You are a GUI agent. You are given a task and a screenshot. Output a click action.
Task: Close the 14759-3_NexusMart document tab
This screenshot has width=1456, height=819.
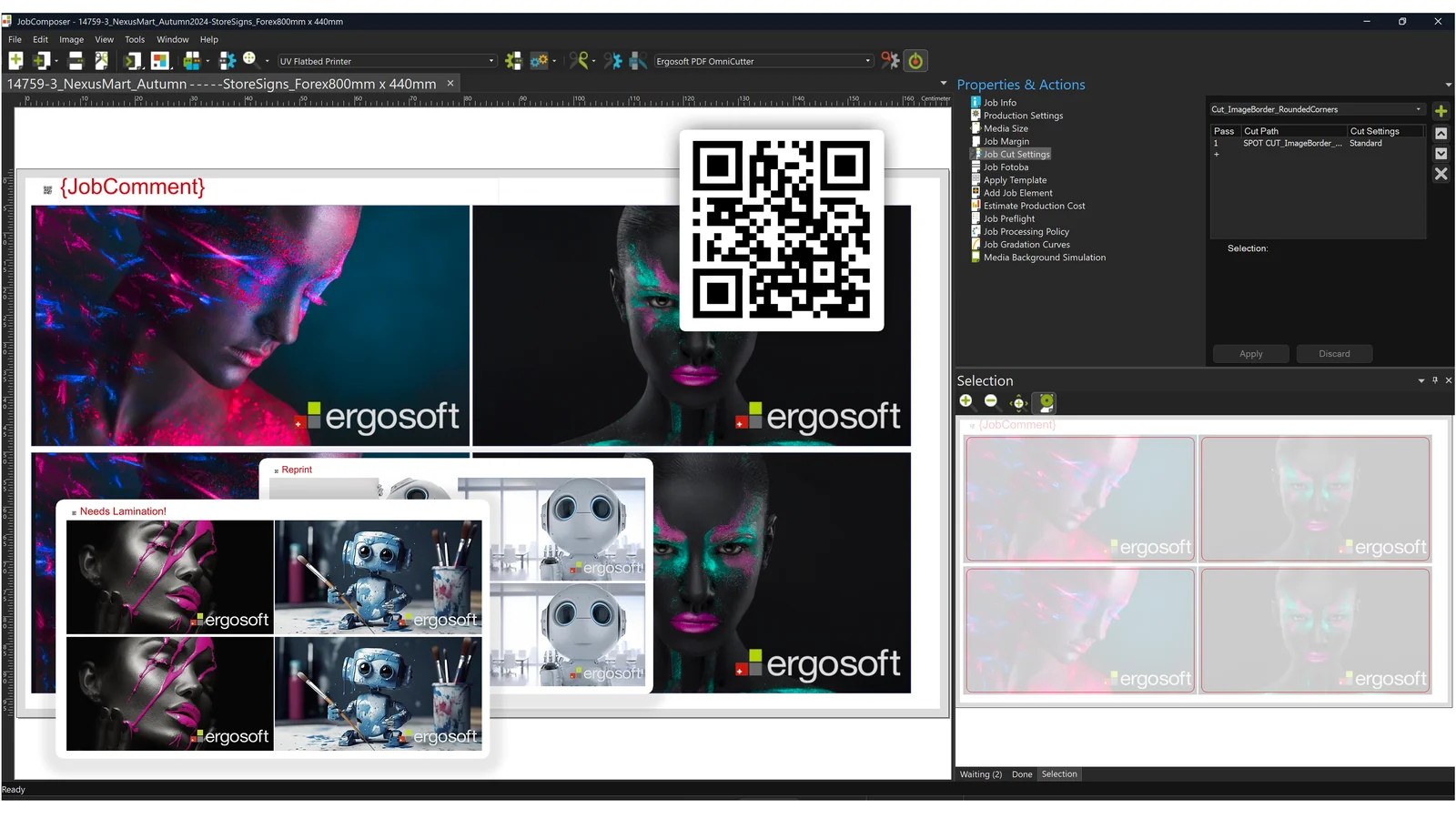coord(450,83)
